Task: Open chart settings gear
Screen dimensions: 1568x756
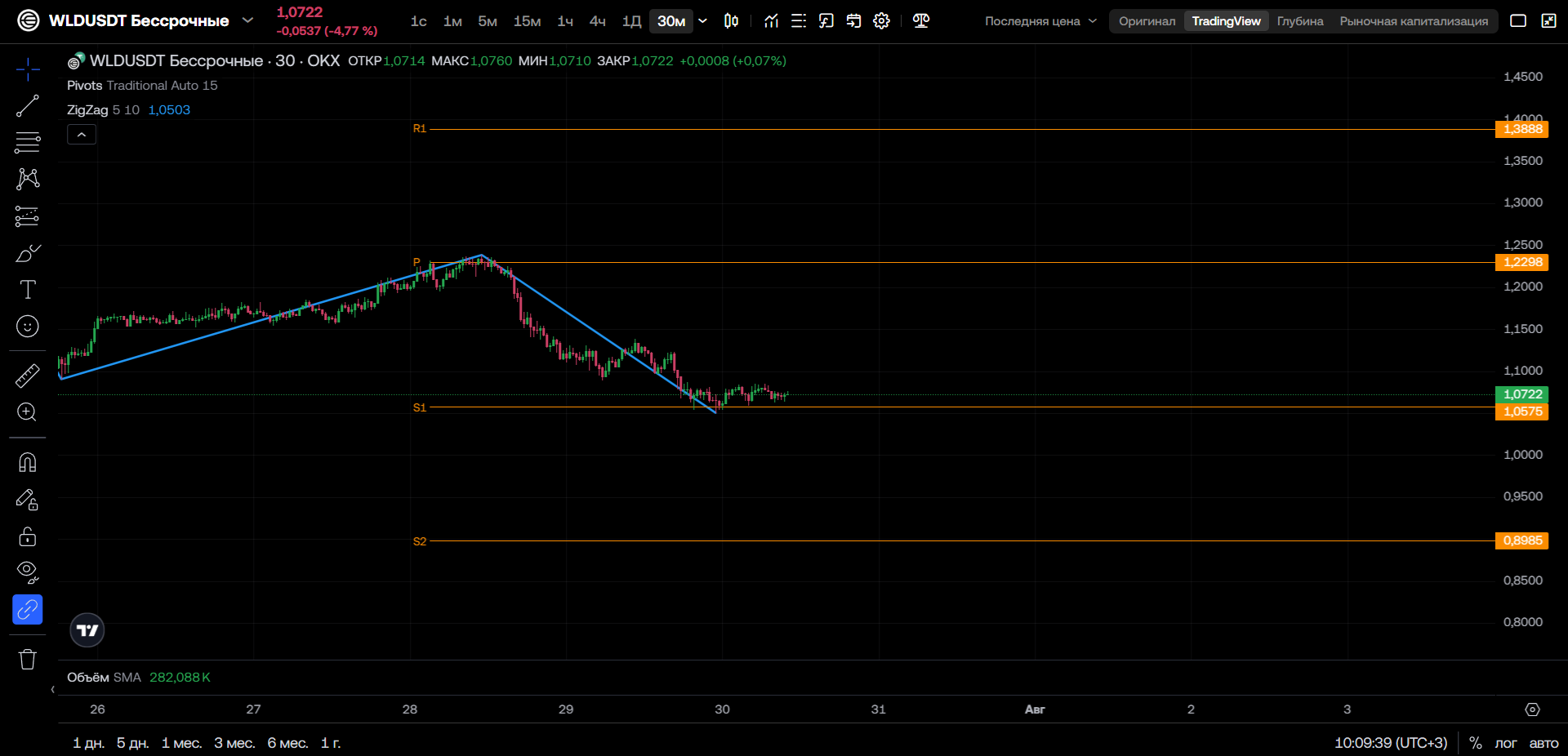Action: click(881, 21)
